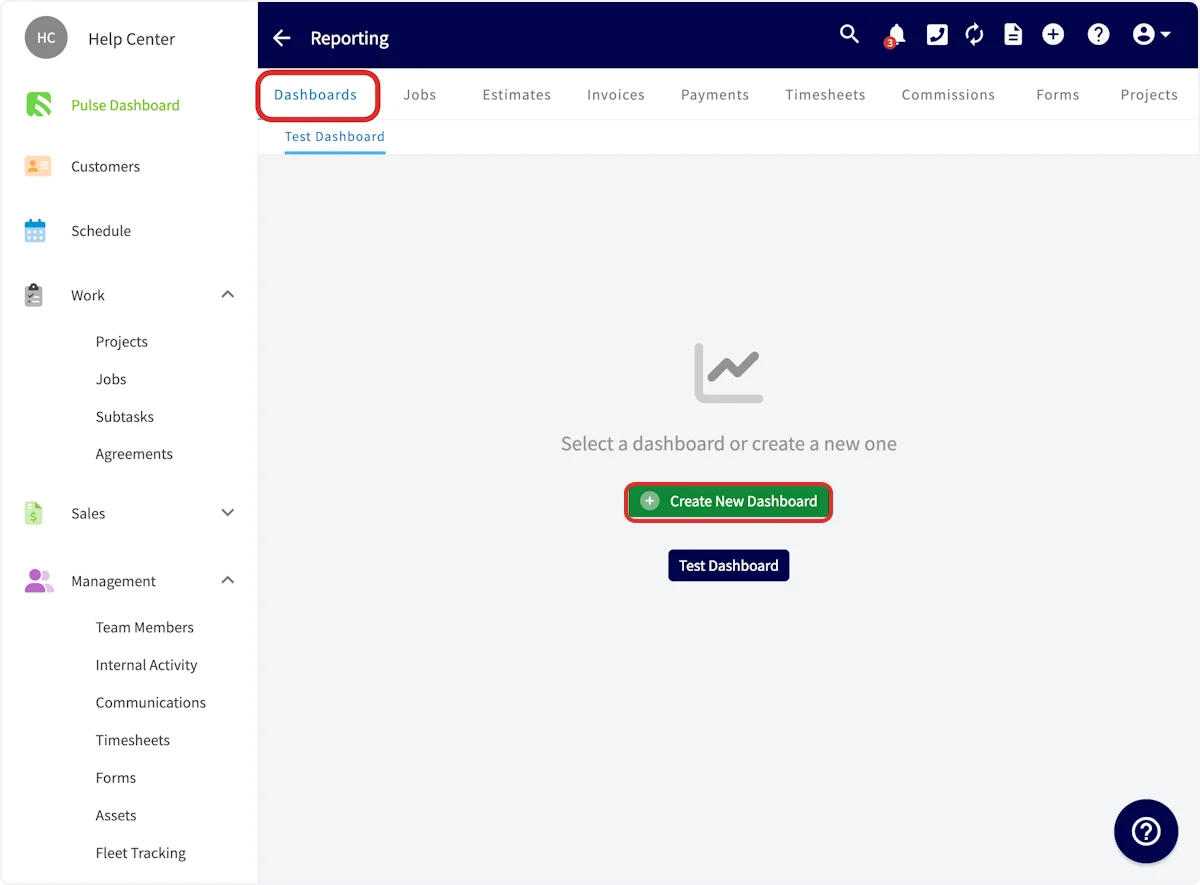Open Customers in the sidebar
Image resolution: width=1200 pixels, height=885 pixels.
click(x=105, y=166)
